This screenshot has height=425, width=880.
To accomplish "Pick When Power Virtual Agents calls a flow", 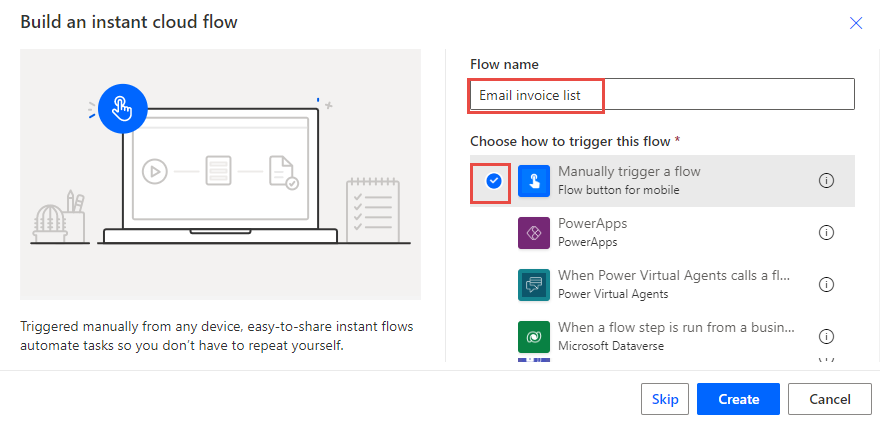I will click(x=662, y=285).
